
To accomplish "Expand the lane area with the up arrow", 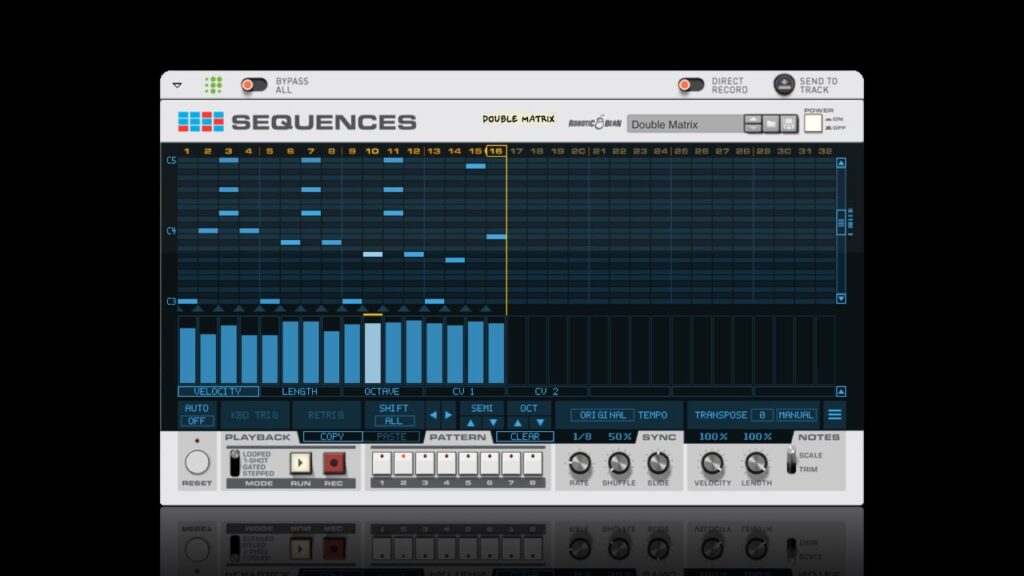I will point(841,391).
